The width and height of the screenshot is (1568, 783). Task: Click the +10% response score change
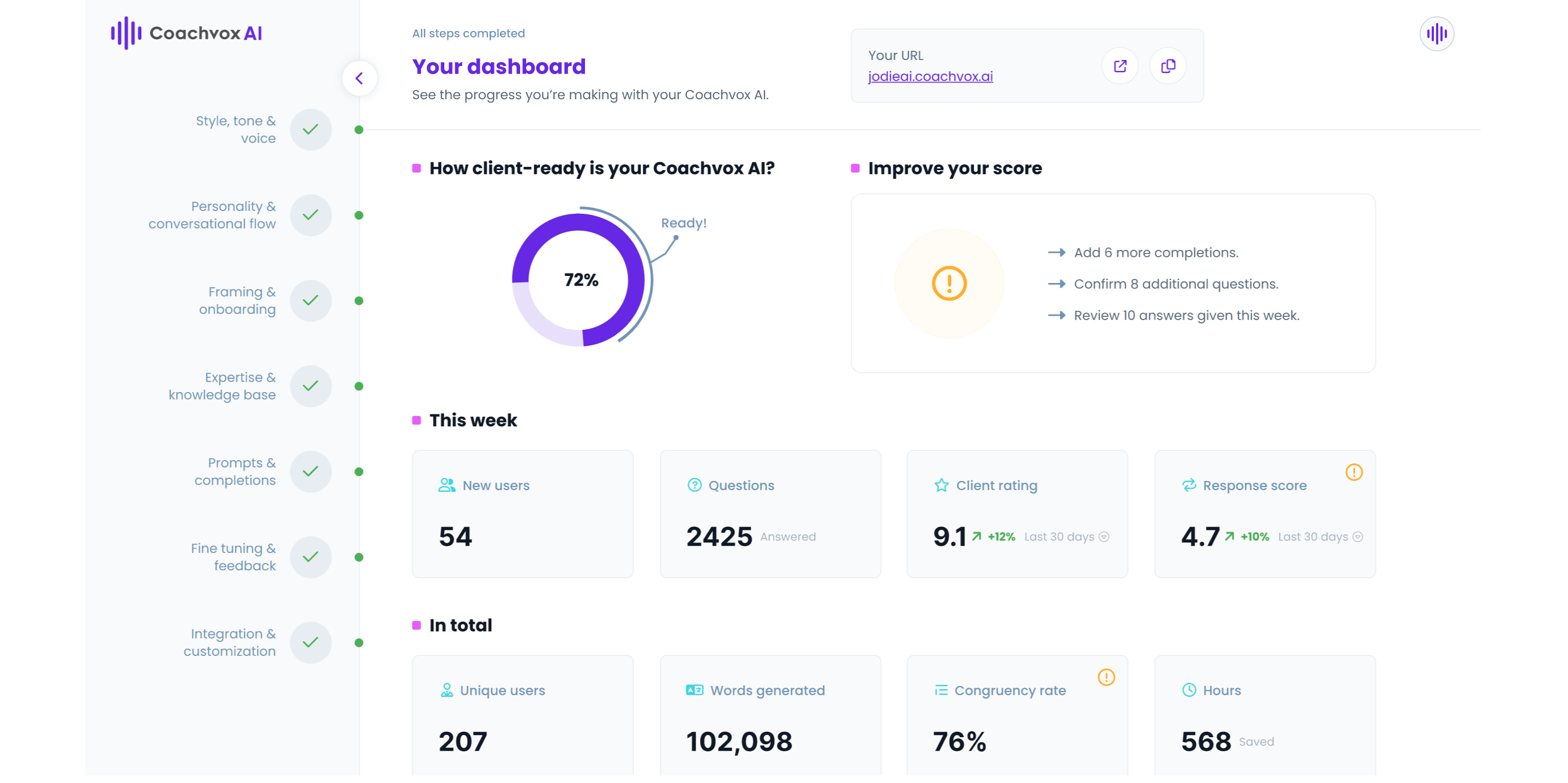tap(1255, 537)
